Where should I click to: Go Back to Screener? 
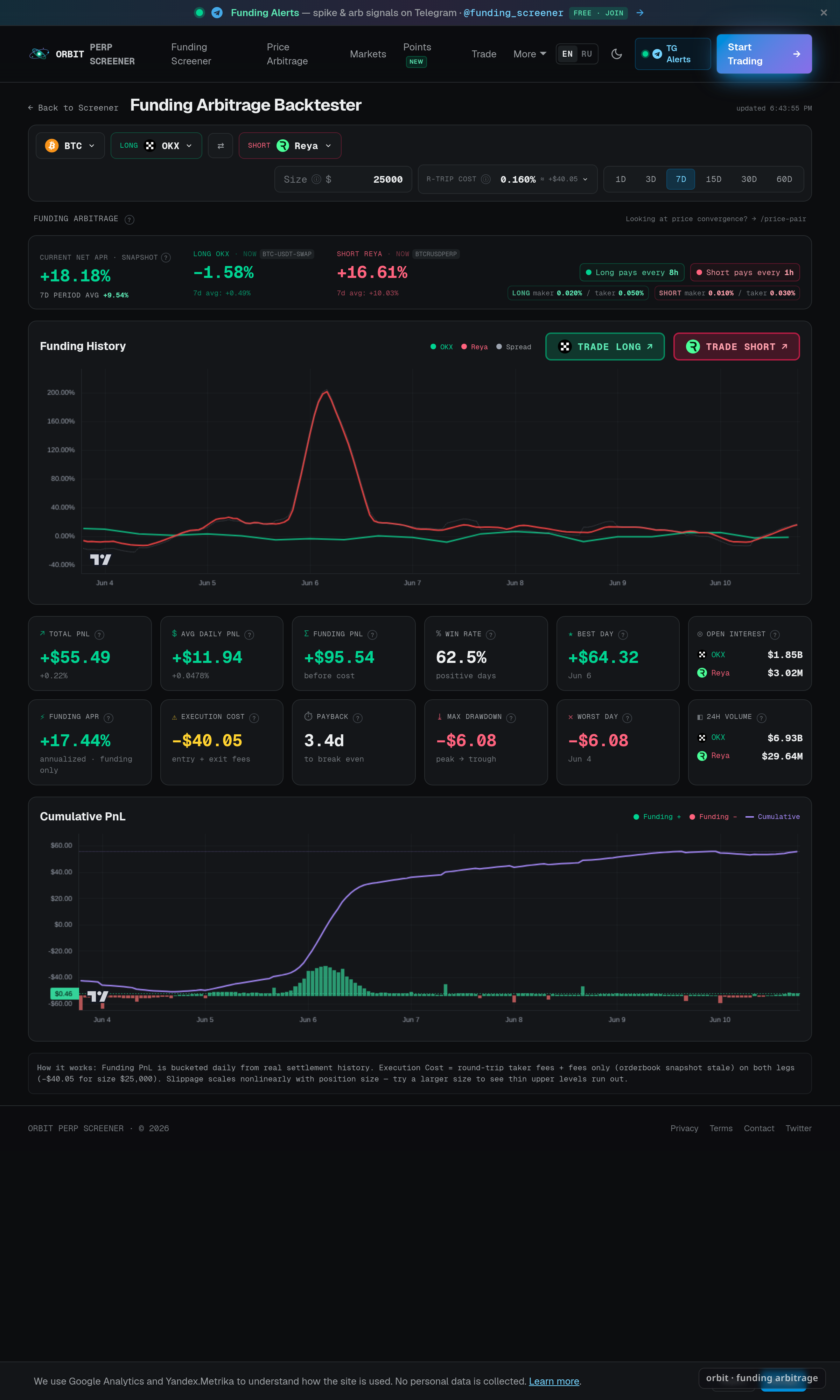[x=73, y=107]
